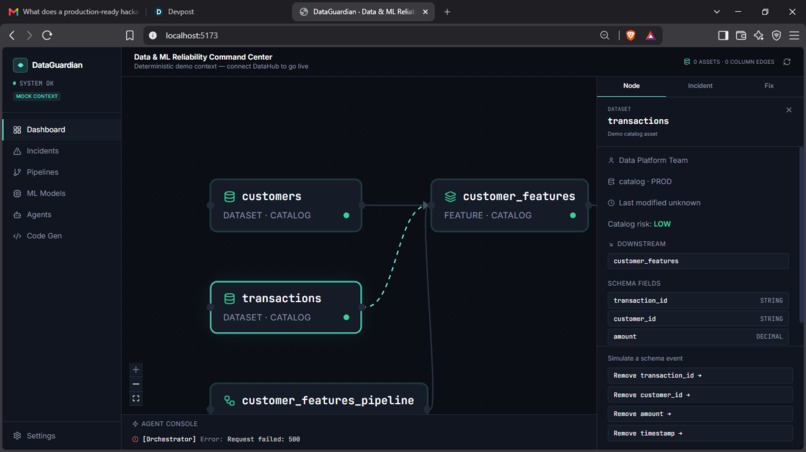Click the Brave Shields lion icon
Image resolution: width=806 pixels, height=452 pixels.
(x=631, y=35)
